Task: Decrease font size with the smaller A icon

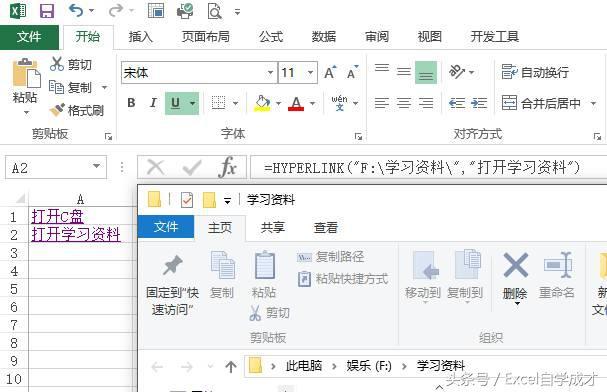Action: pos(352,72)
